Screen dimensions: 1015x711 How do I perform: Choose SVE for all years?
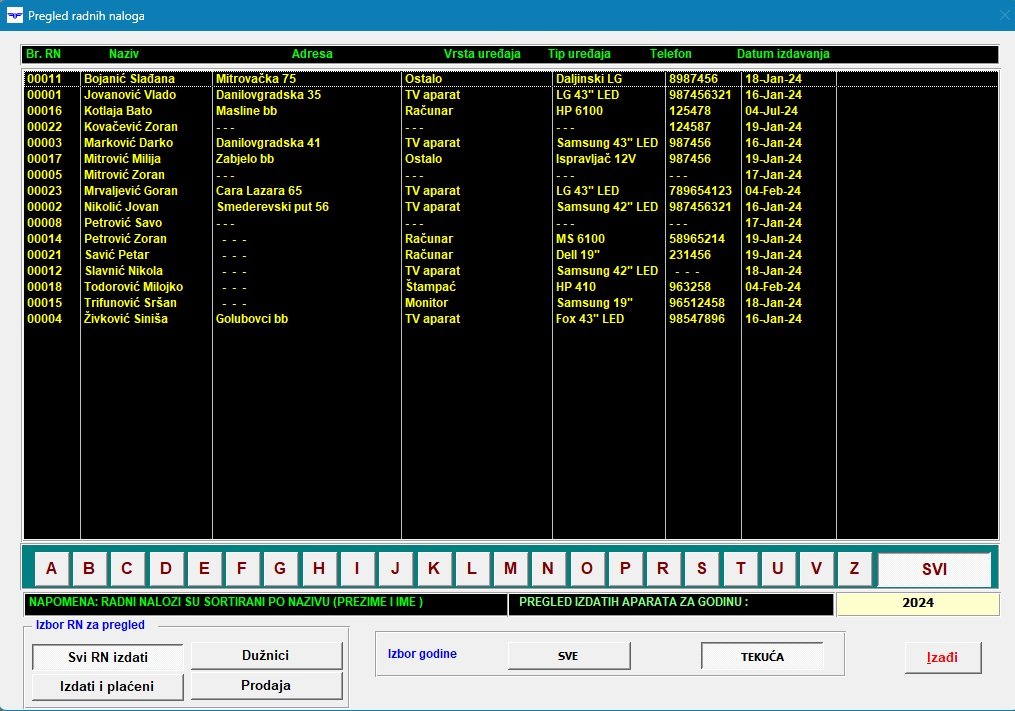pyautogui.click(x=568, y=656)
